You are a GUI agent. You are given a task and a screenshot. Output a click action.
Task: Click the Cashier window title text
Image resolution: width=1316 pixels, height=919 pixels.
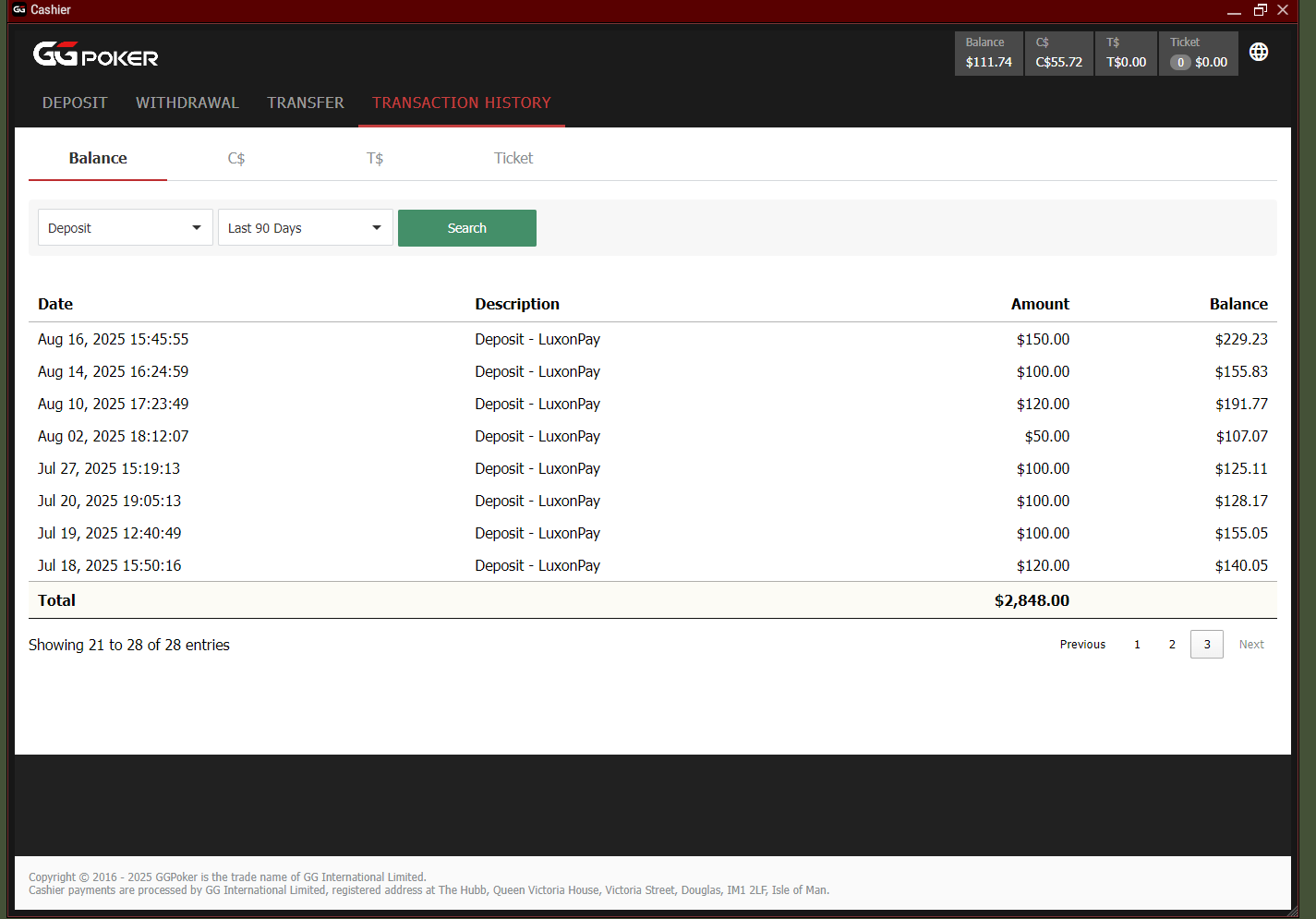(x=51, y=9)
